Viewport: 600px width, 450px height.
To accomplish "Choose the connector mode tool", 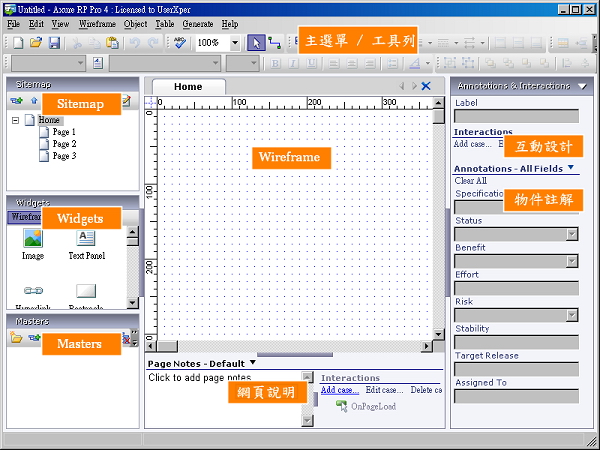I will point(275,43).
